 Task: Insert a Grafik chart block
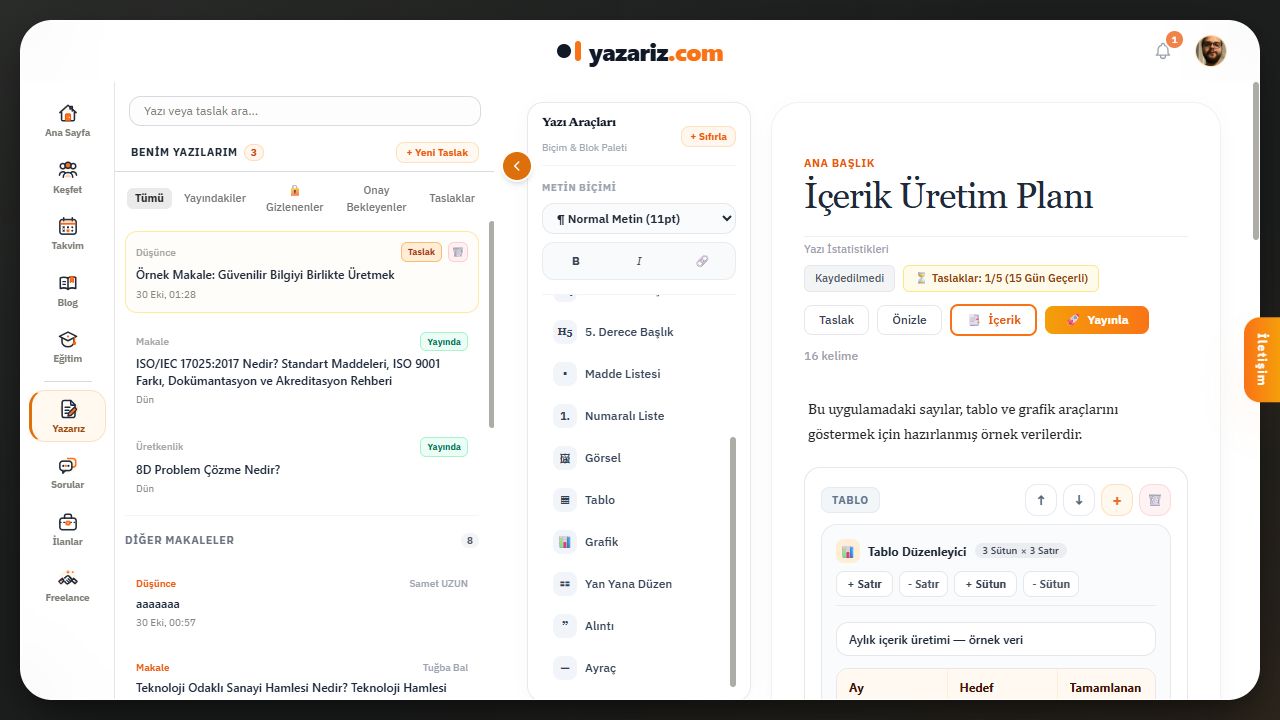639,542
